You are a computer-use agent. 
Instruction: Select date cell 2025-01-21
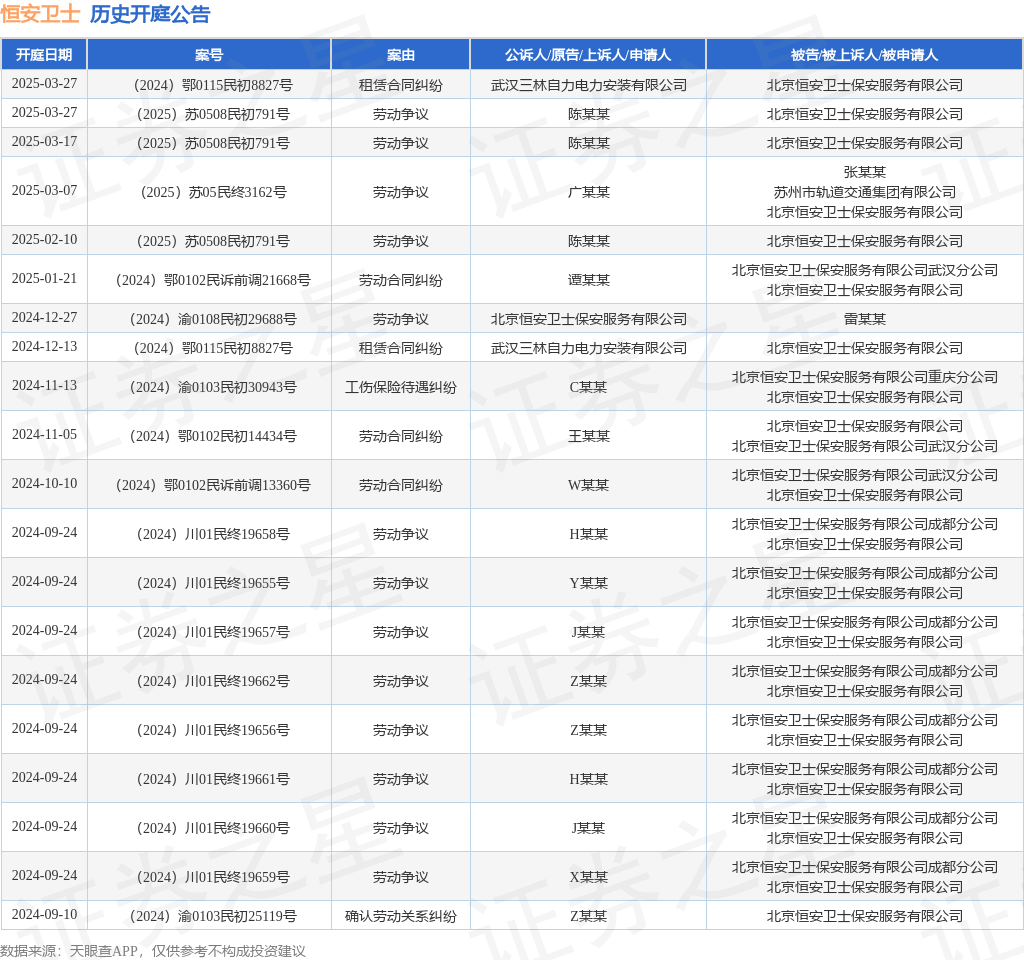(44, 279)
